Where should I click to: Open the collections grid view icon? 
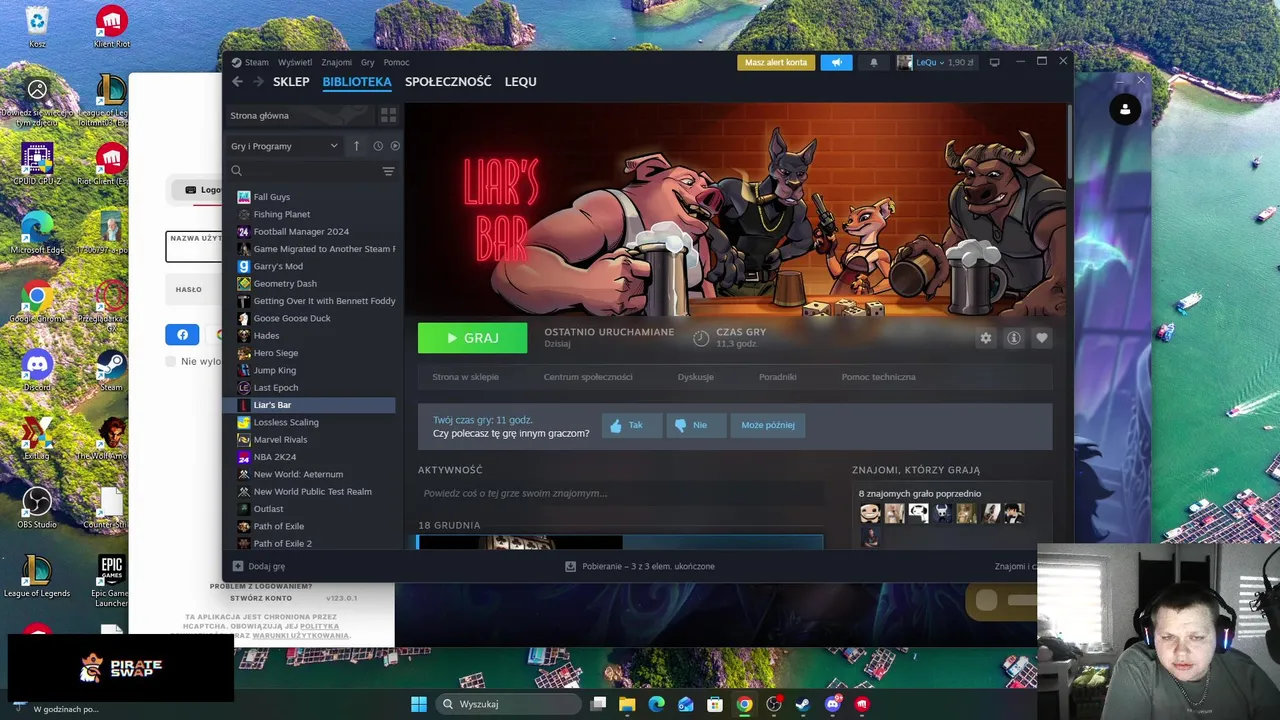(388, 116)
